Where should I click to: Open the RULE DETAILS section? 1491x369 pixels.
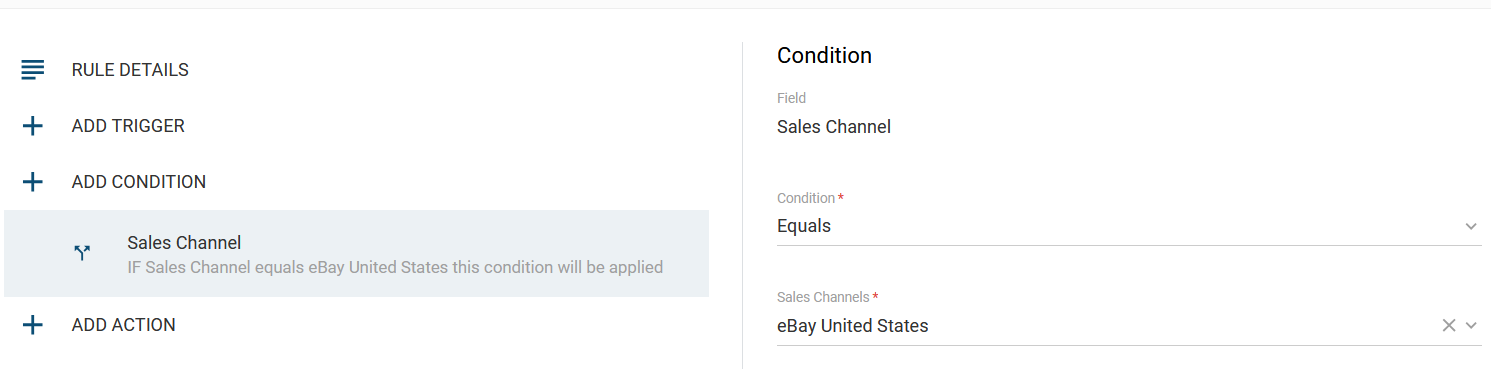130,70
